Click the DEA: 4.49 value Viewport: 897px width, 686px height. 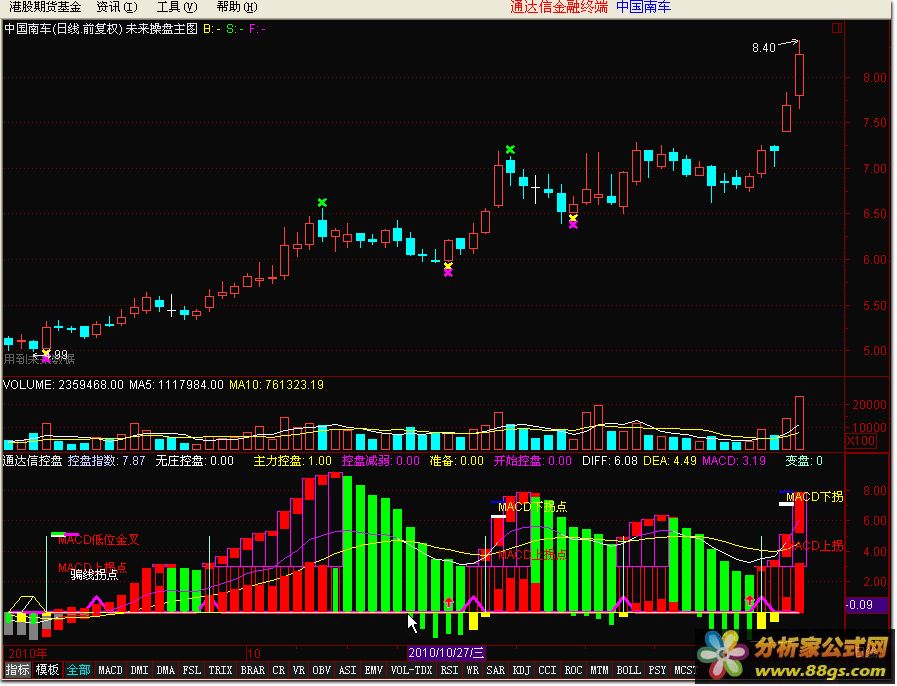point(670,461)
